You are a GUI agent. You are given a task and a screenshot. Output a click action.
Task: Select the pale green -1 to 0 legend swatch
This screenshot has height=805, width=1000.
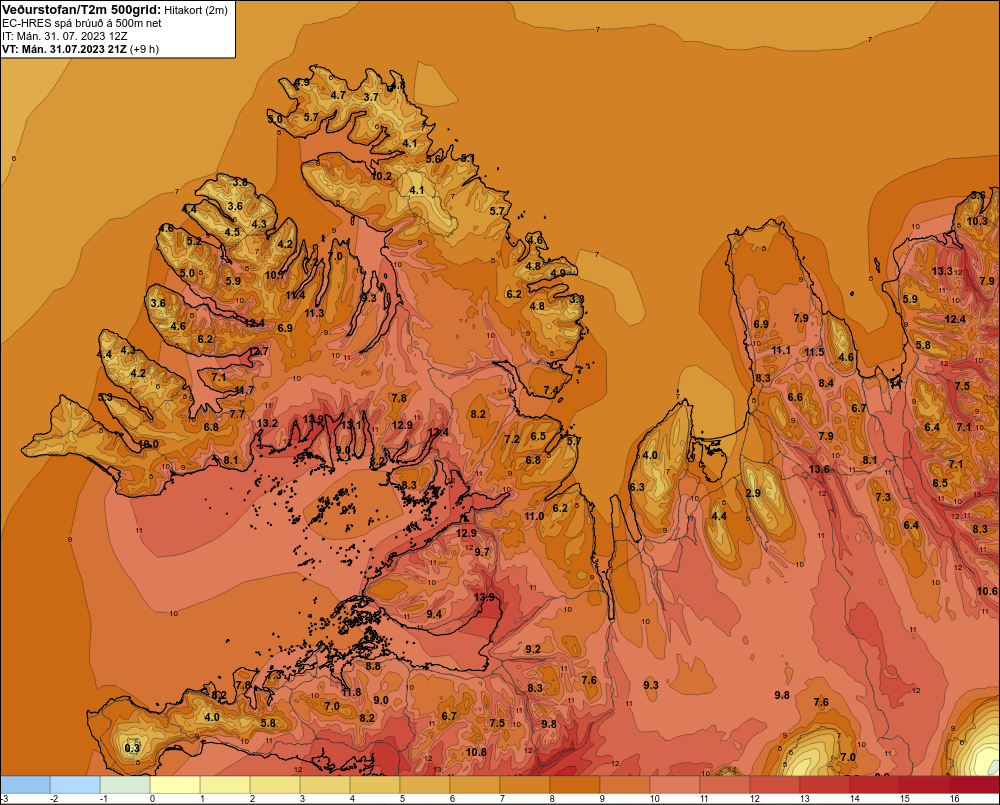tap(125, 785)
